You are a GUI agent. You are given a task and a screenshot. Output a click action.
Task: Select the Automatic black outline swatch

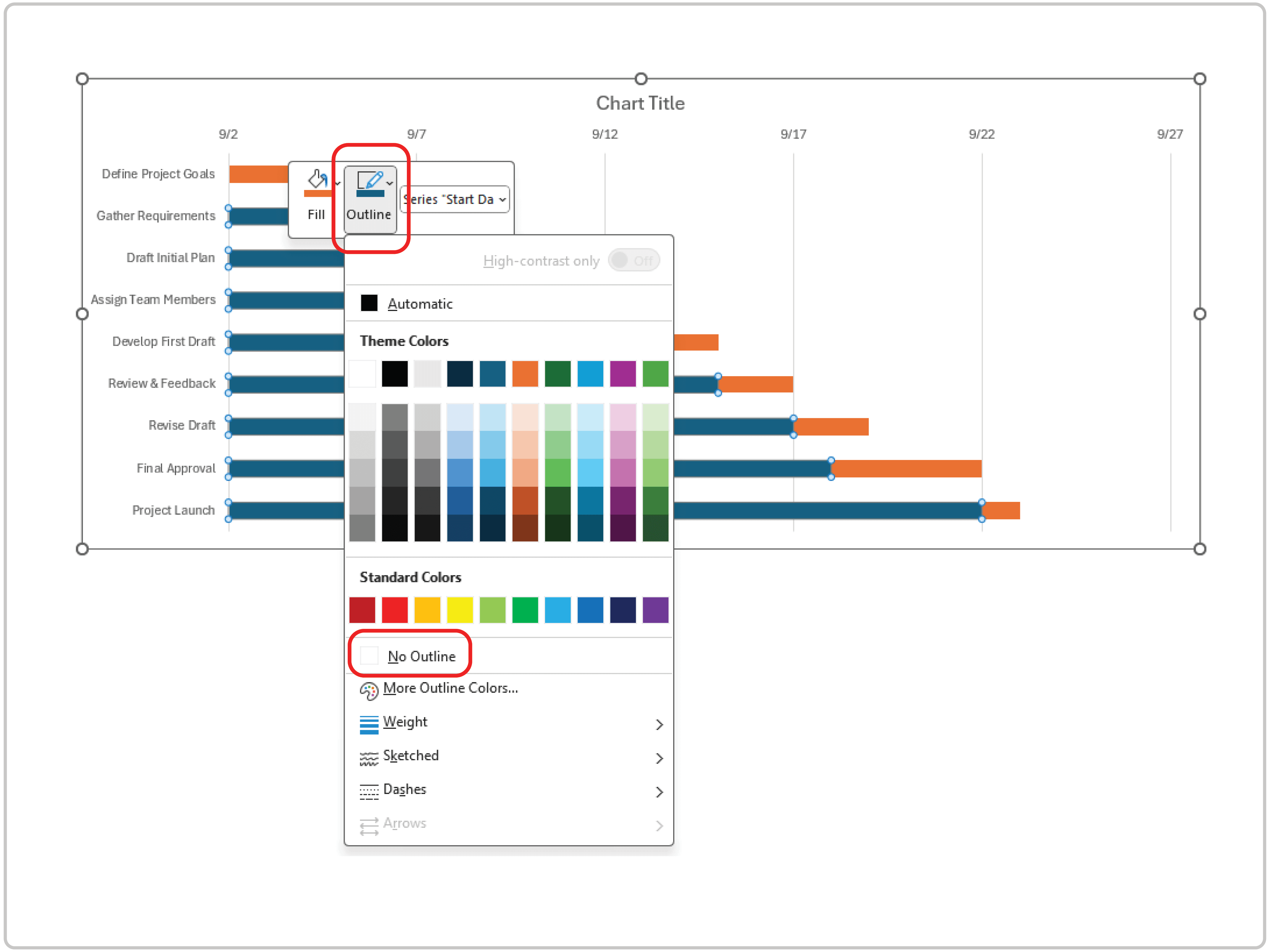point(369,303)
